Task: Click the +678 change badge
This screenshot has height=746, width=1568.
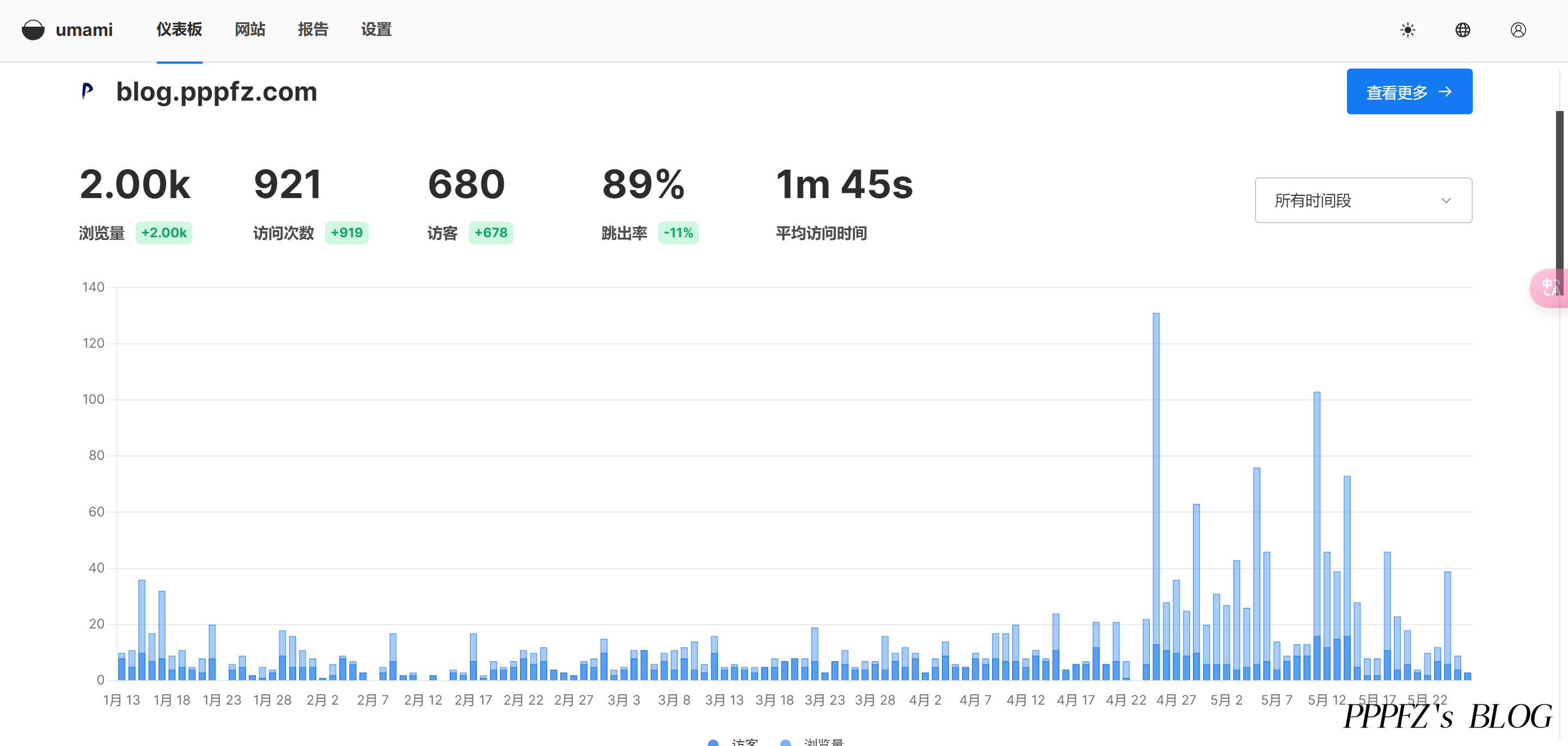Action: 491,233
